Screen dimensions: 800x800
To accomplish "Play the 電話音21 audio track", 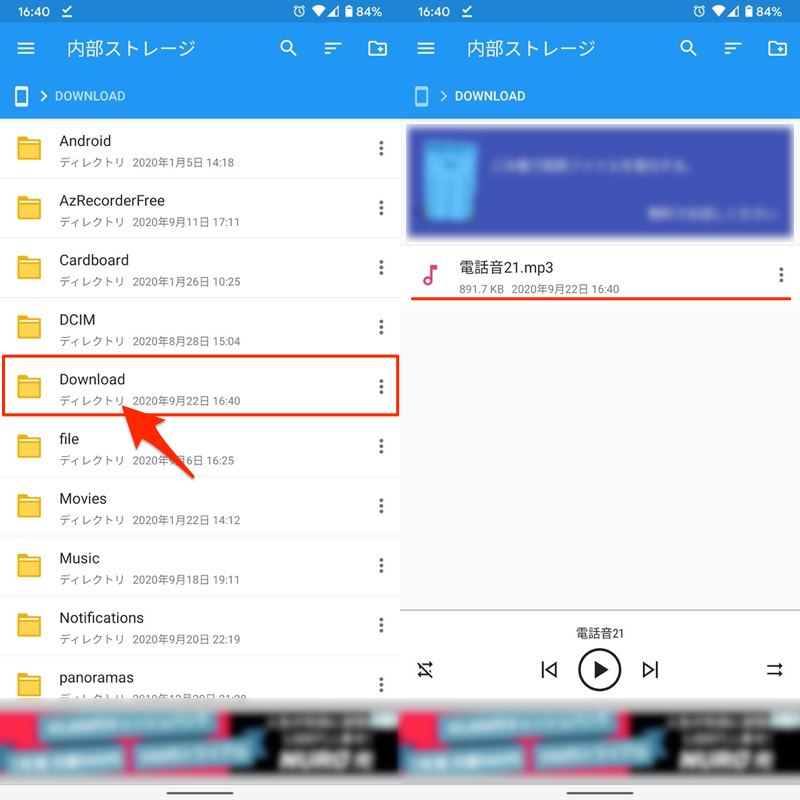I will coord(600,670).
